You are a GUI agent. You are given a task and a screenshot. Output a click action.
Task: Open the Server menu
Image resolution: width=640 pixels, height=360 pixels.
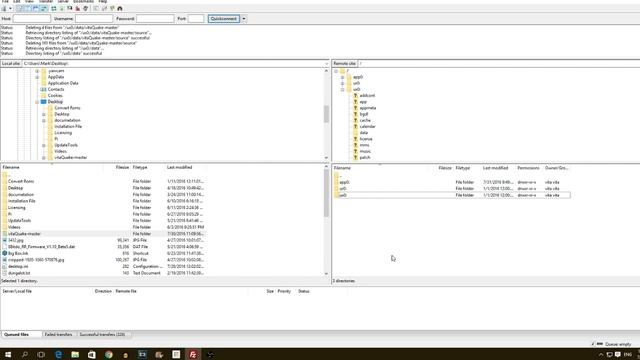click(x=62, y=2)
